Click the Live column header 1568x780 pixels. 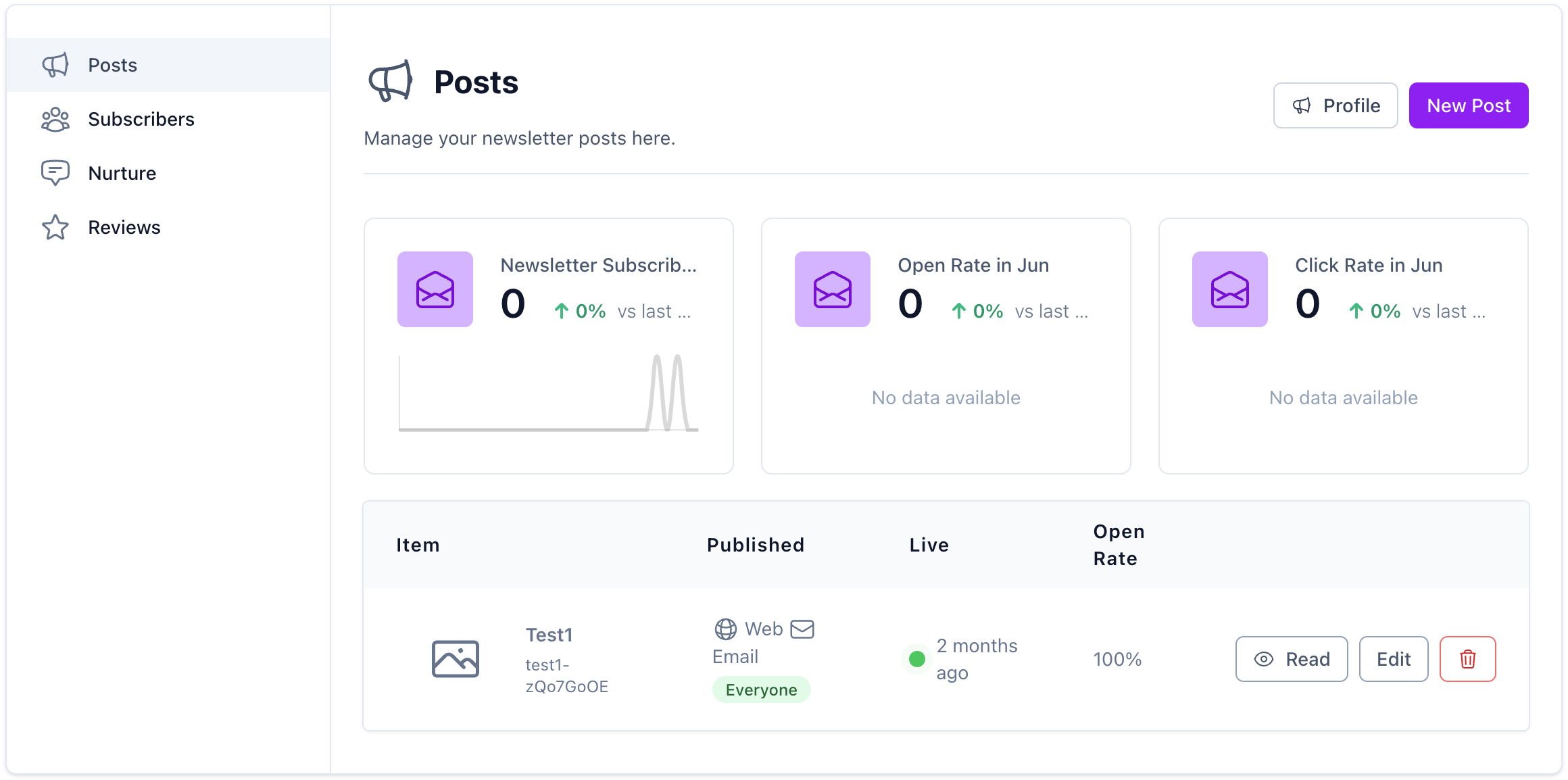coord(929,545)
